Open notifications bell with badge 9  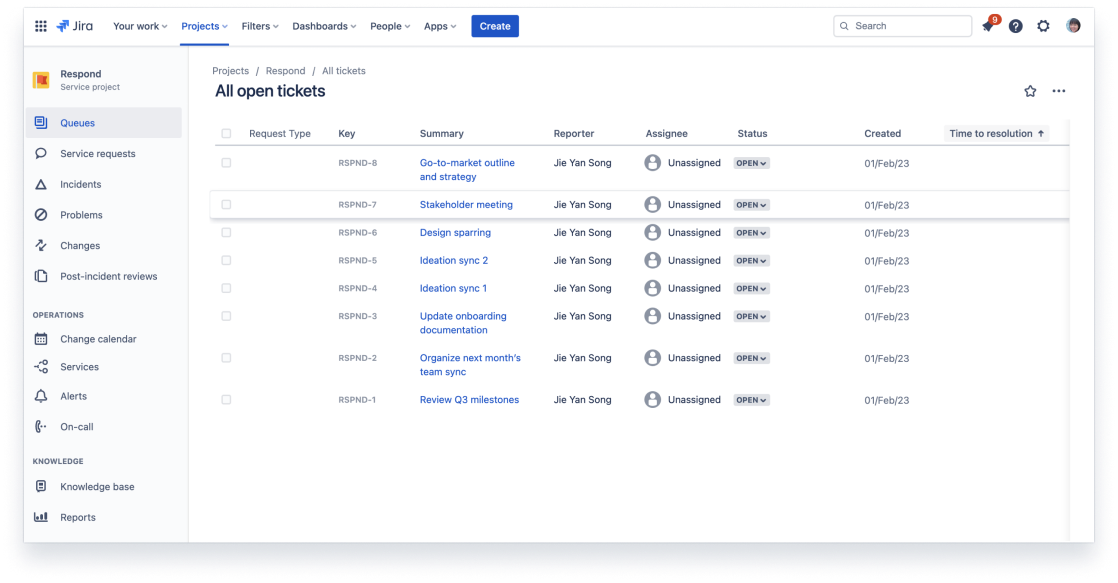click(x=988, y=26)
